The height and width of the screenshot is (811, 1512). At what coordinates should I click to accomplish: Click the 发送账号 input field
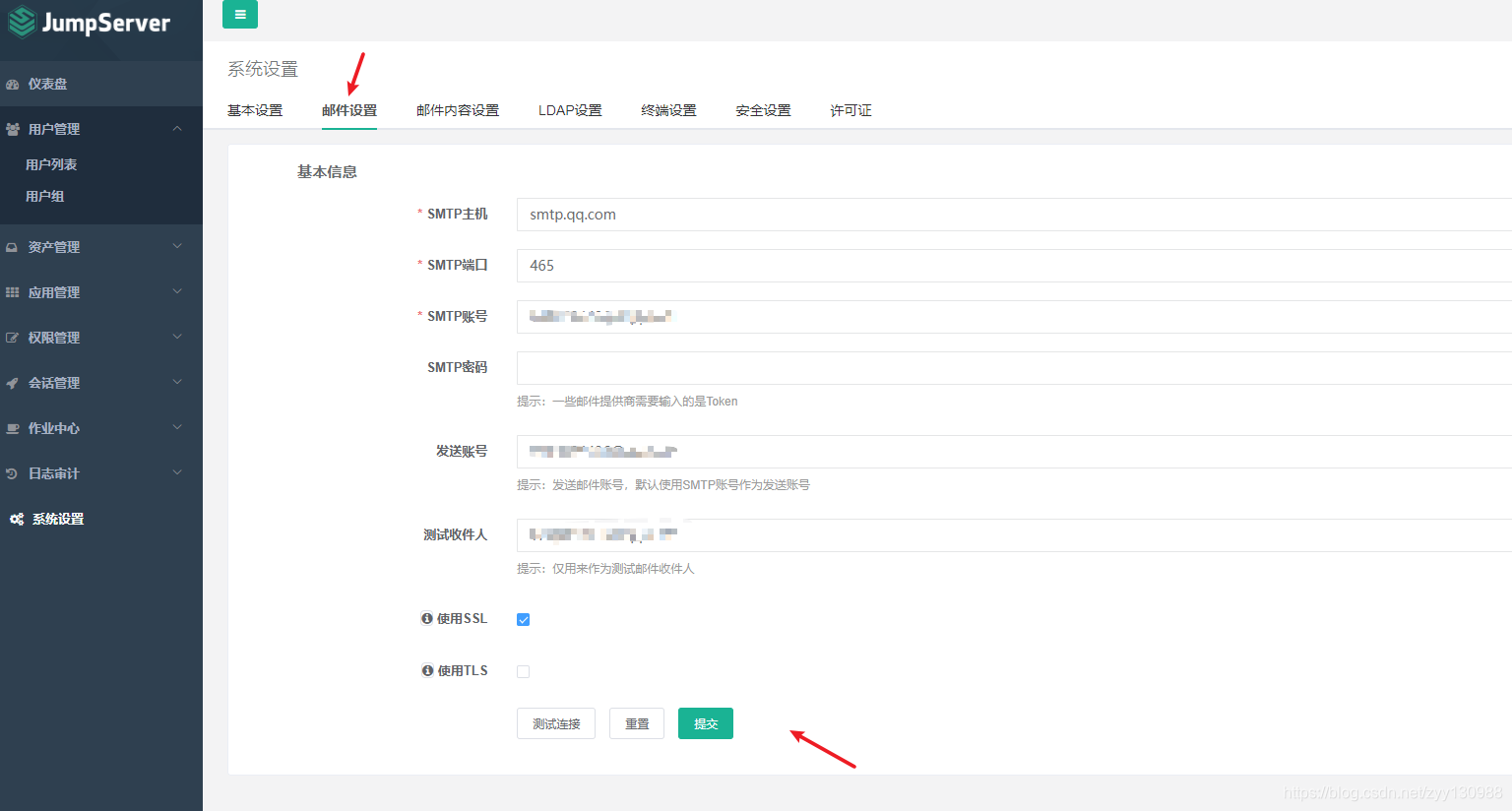[x=1014, y=452]
